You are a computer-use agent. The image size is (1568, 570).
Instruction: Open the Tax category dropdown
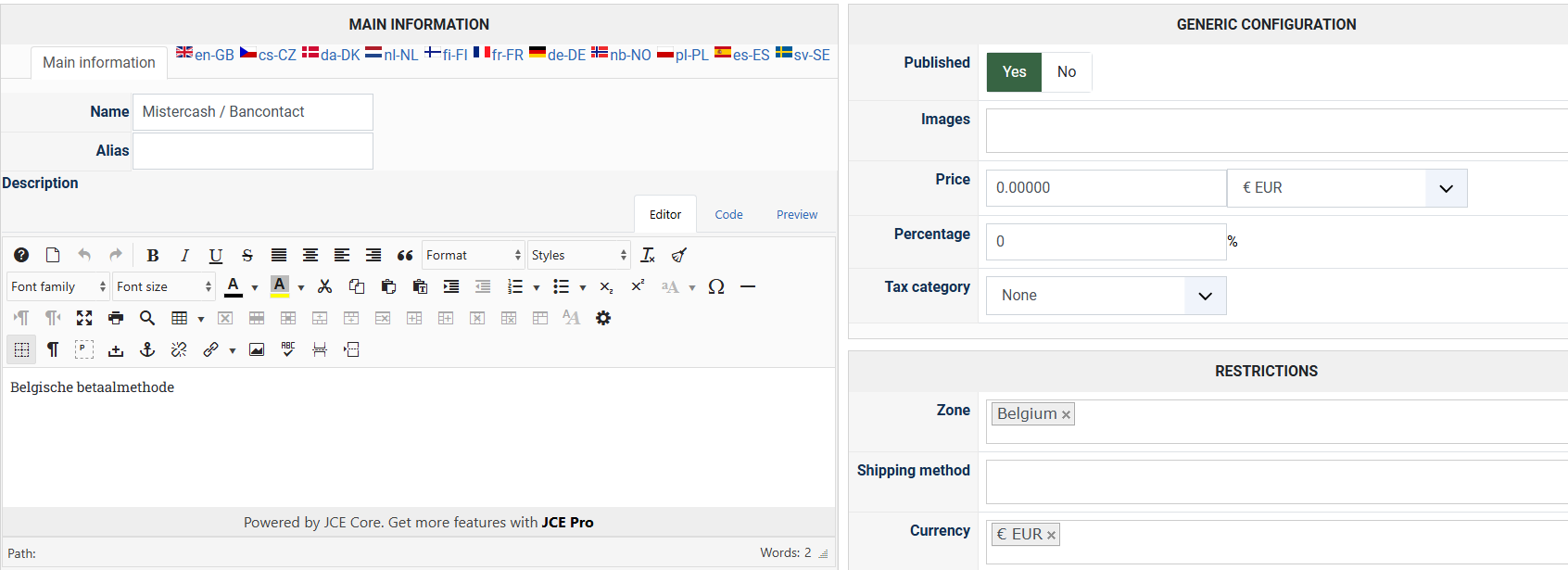pos(1106,296)
